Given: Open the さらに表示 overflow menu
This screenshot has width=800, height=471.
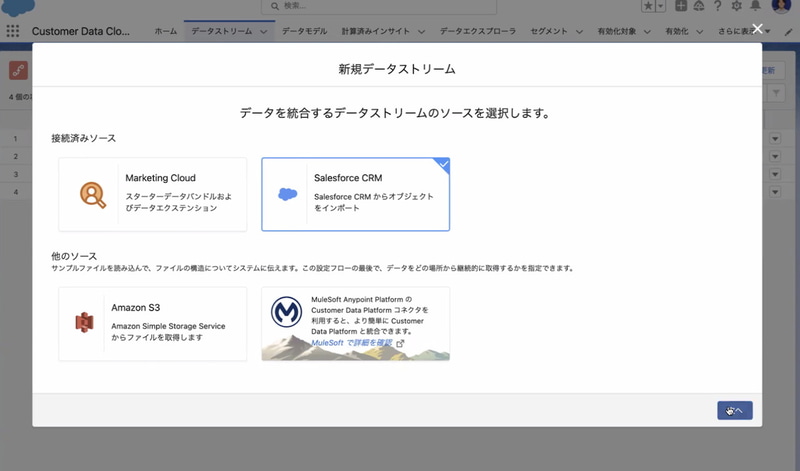Looking at the screenshot, I should click(x=744, y=31).
